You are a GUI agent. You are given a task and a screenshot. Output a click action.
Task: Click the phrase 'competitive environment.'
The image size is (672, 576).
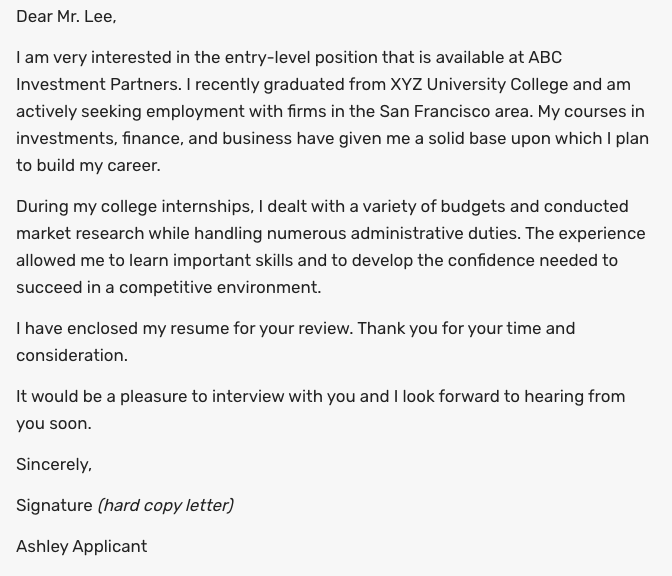[220, 288]
